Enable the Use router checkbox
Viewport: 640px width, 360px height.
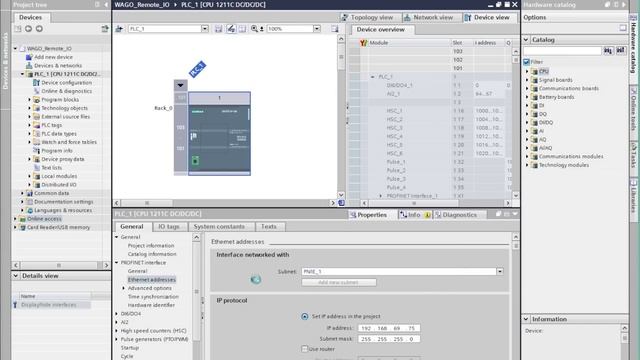point(304,349)
